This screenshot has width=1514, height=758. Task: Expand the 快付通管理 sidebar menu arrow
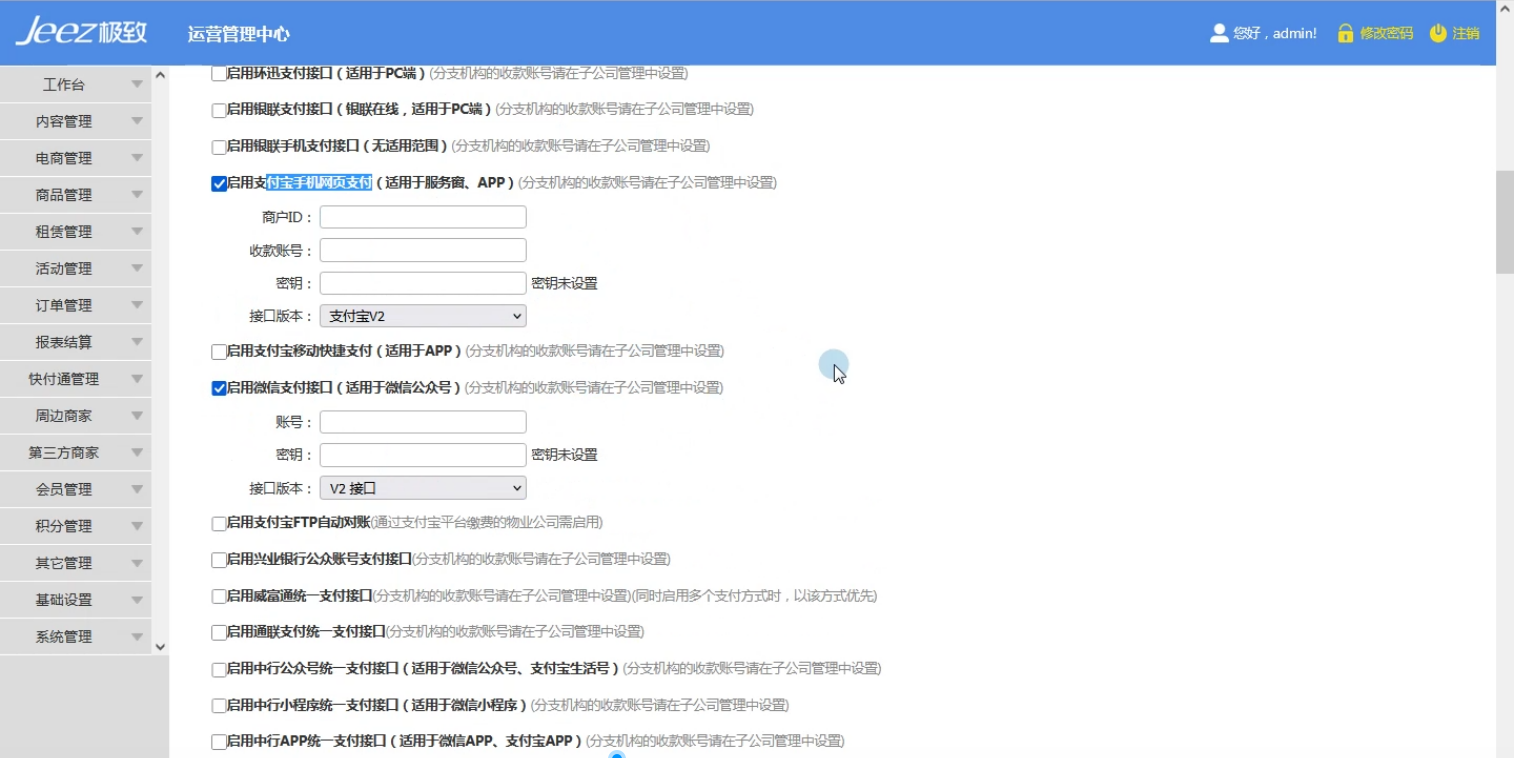[137, 379]
